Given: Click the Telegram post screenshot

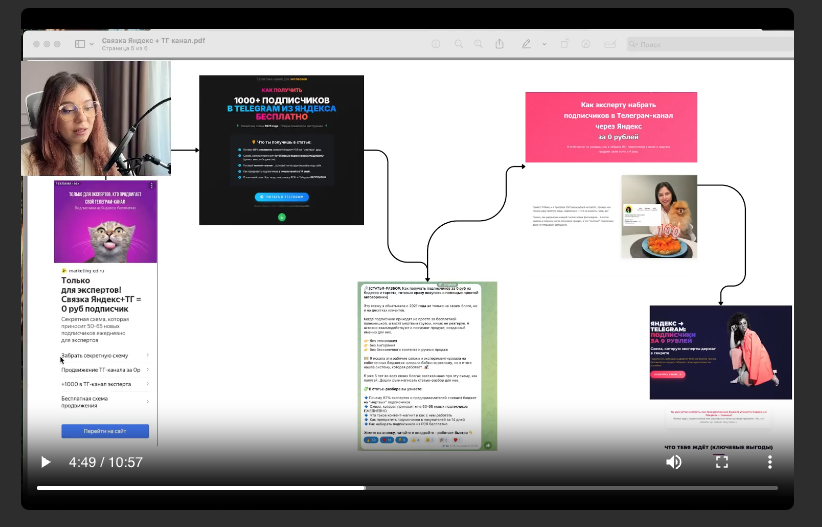Looking at the screenshot, I should (x=427, y=366).
